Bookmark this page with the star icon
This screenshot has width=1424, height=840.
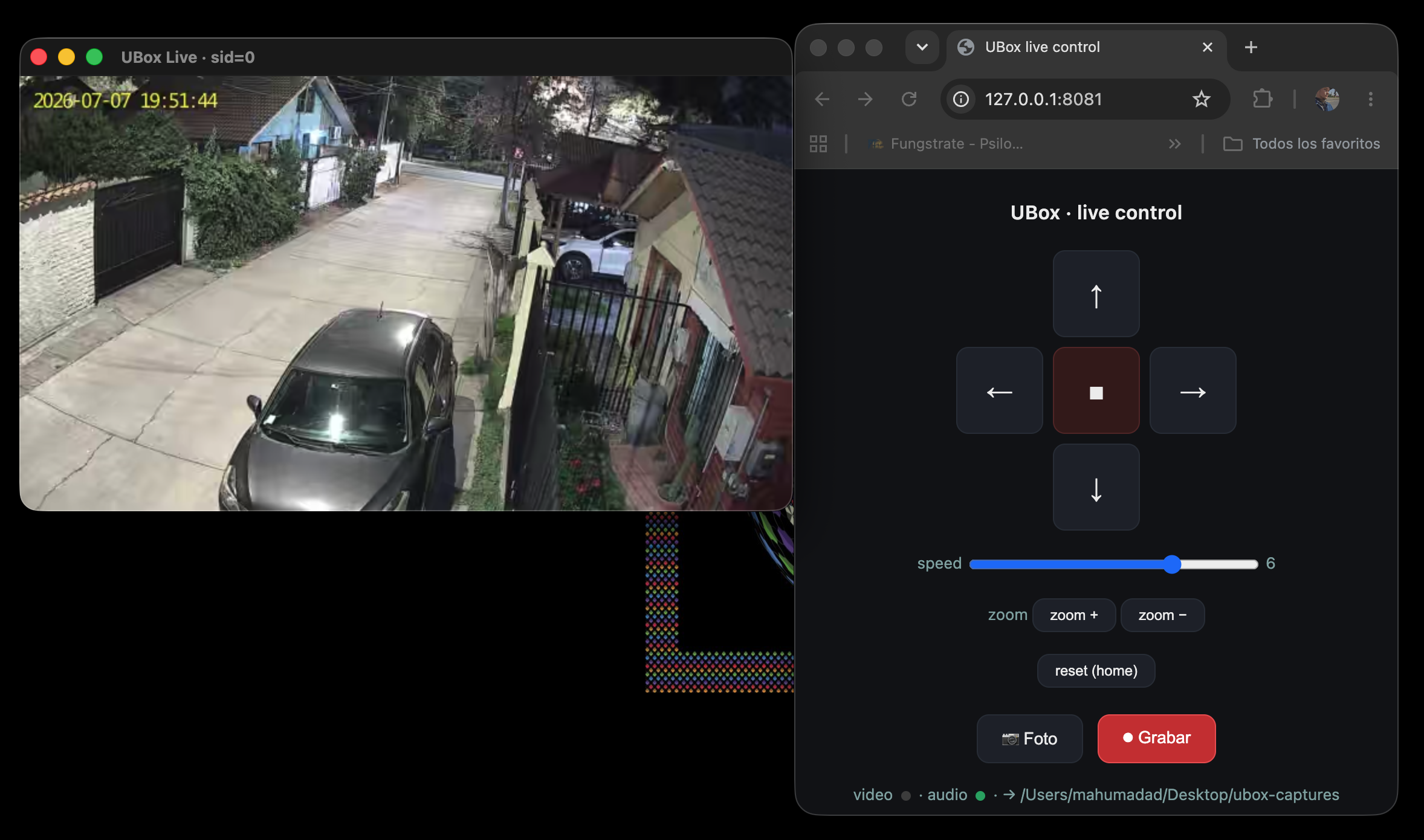point(1201,99)
